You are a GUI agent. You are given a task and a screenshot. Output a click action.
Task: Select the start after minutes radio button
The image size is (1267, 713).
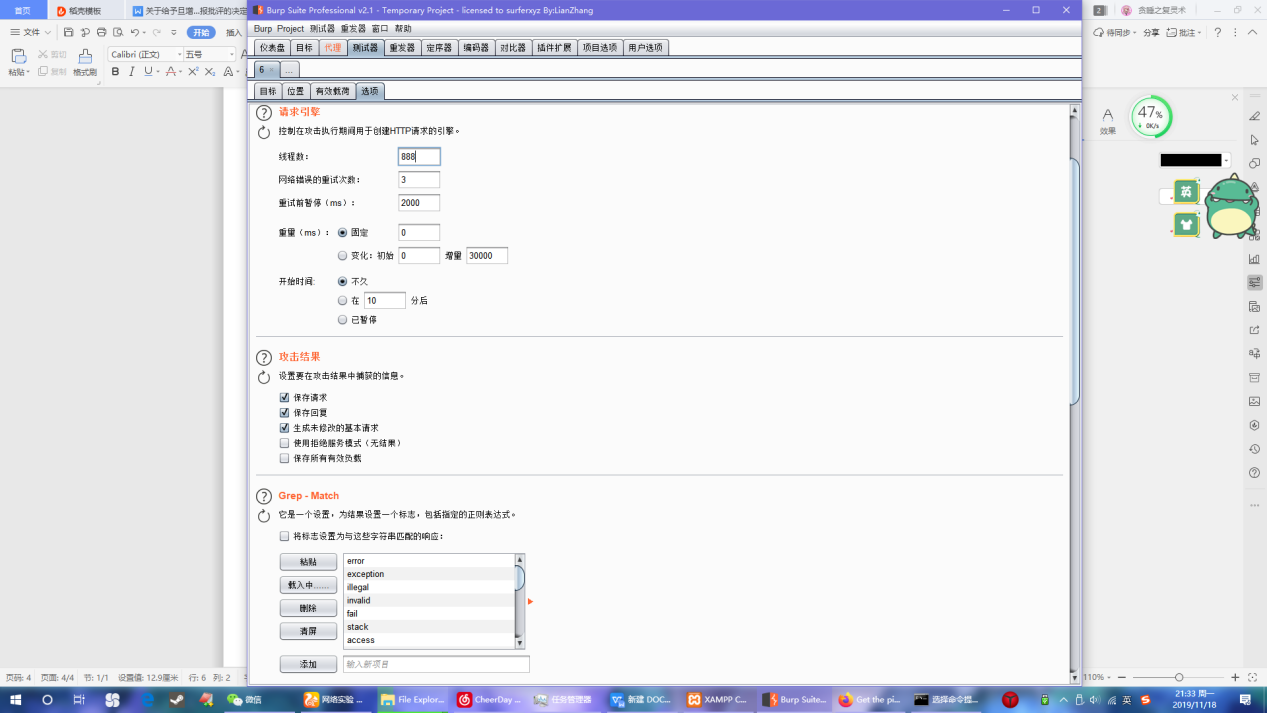[343, 300]
